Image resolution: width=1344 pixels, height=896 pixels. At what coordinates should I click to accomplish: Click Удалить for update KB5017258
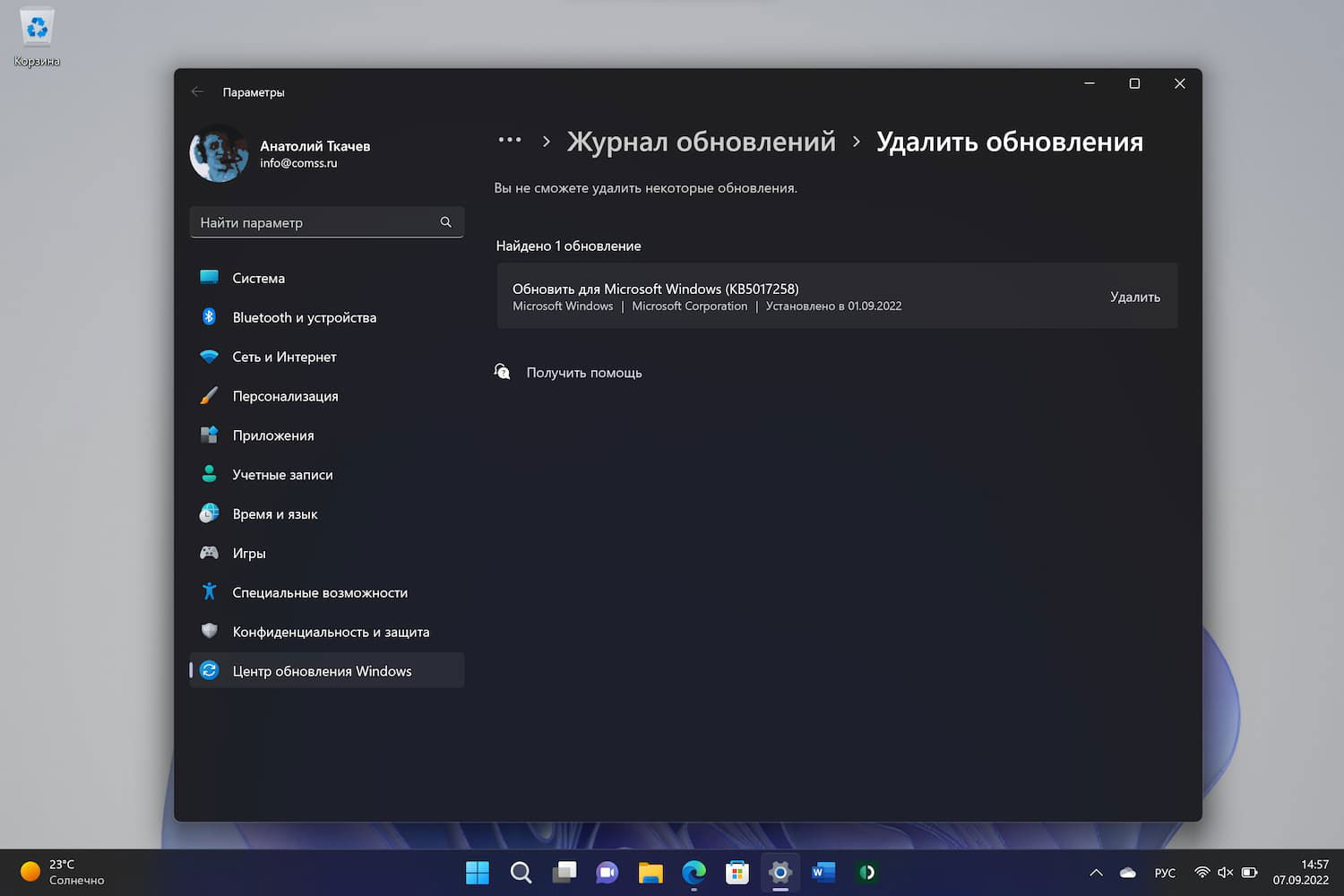tap(1134, 297)
